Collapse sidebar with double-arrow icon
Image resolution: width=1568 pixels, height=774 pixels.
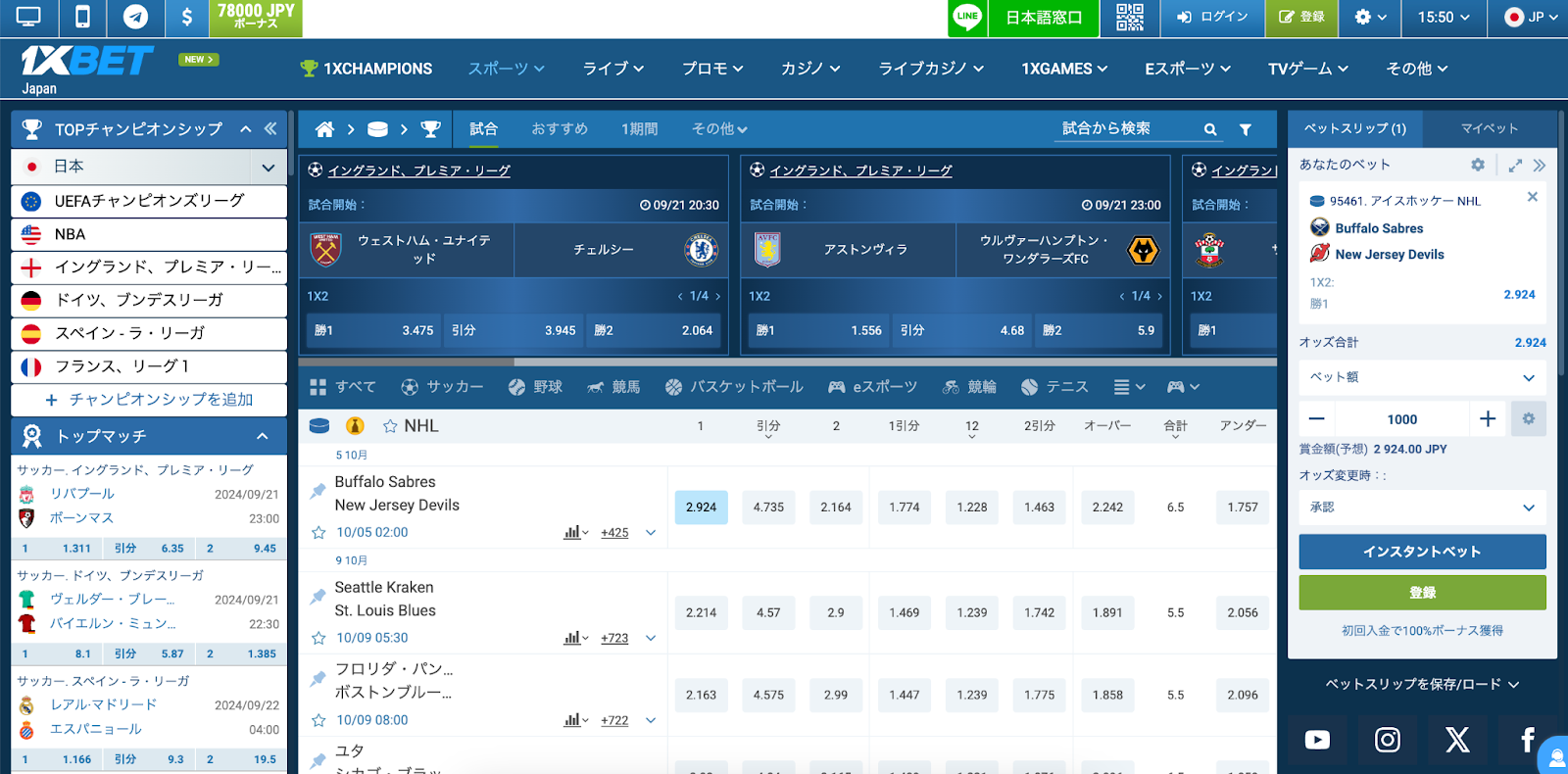(x=270, y=128)
